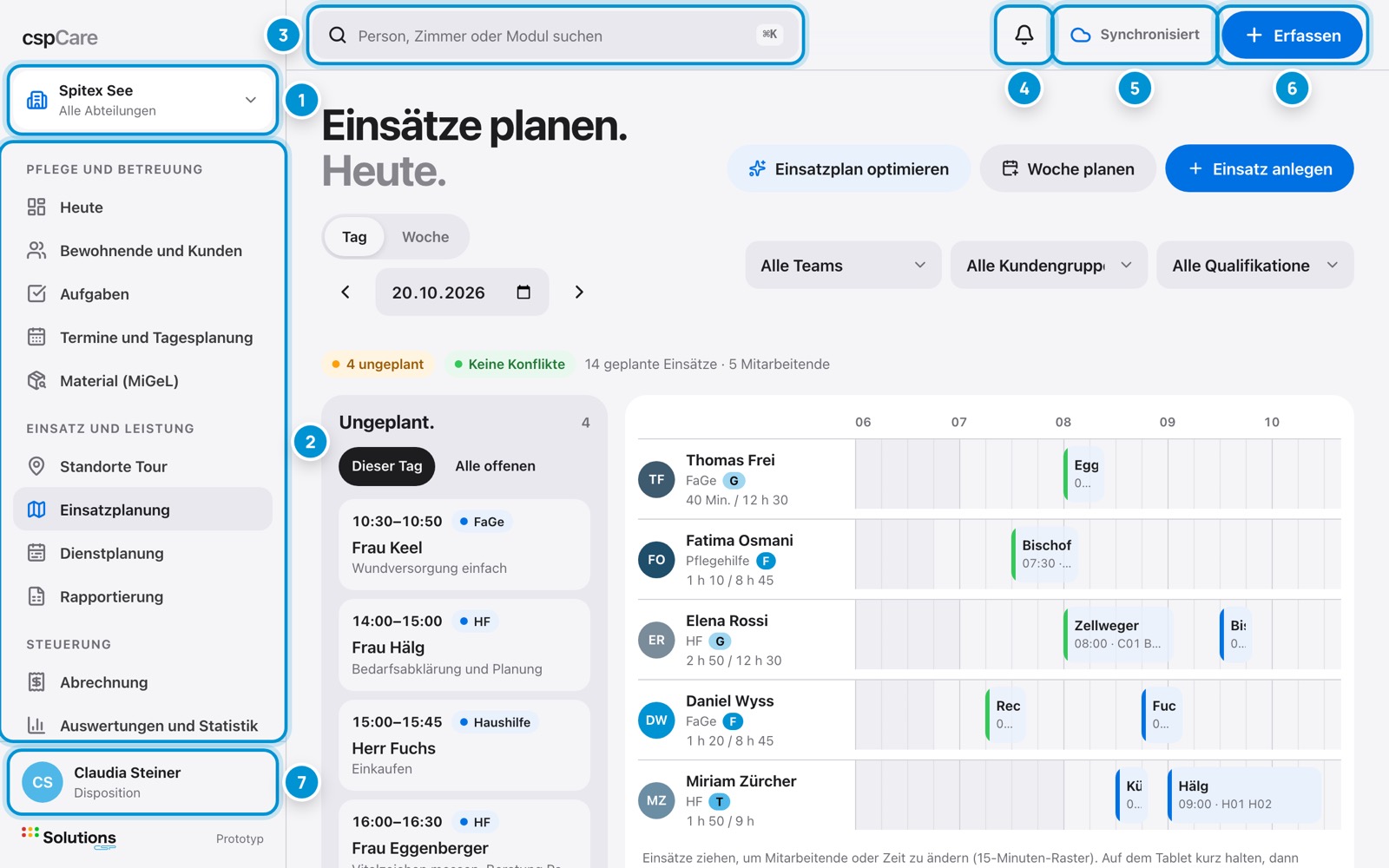Open Dienstplanung

click(142, 554)
